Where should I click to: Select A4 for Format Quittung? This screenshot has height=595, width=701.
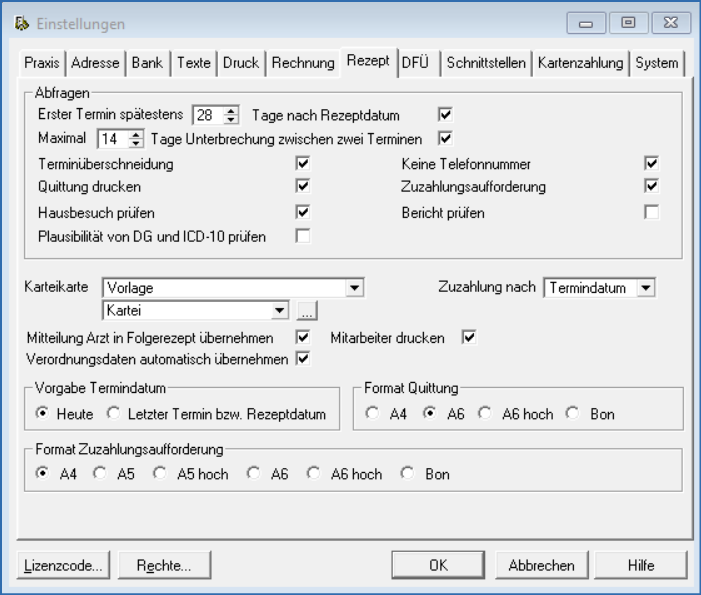[372, 414]
